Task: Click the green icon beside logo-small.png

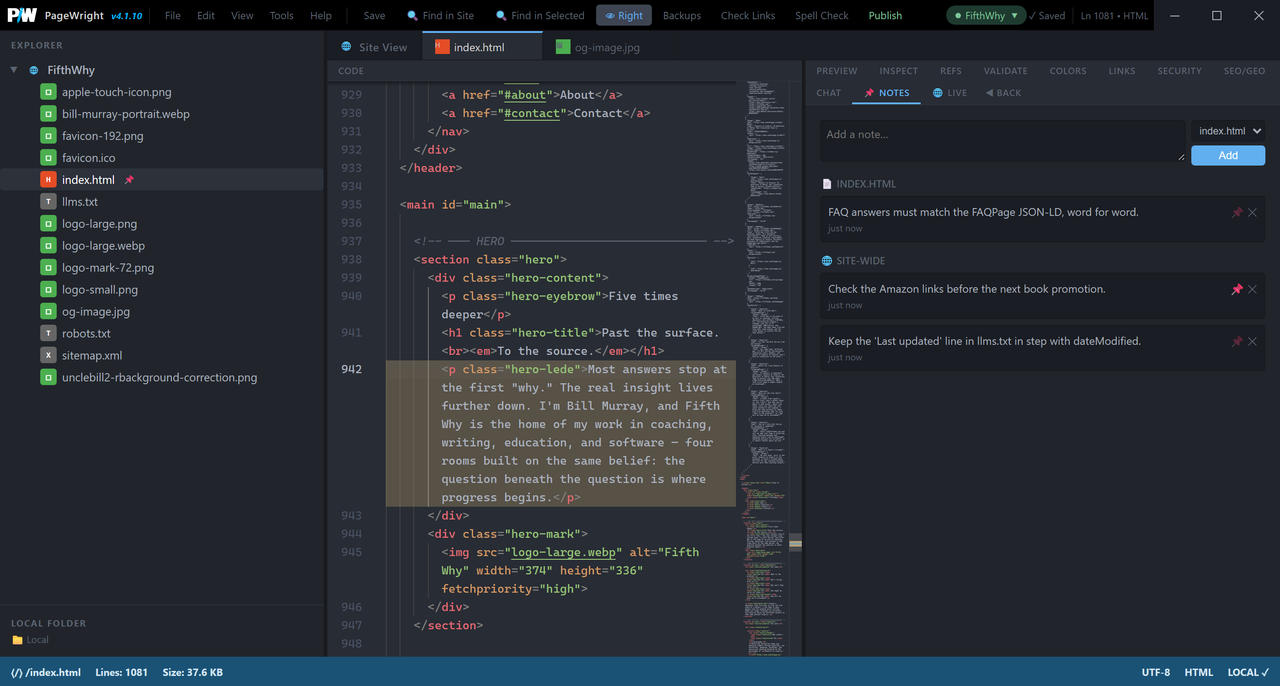Action: click(48, 290)
